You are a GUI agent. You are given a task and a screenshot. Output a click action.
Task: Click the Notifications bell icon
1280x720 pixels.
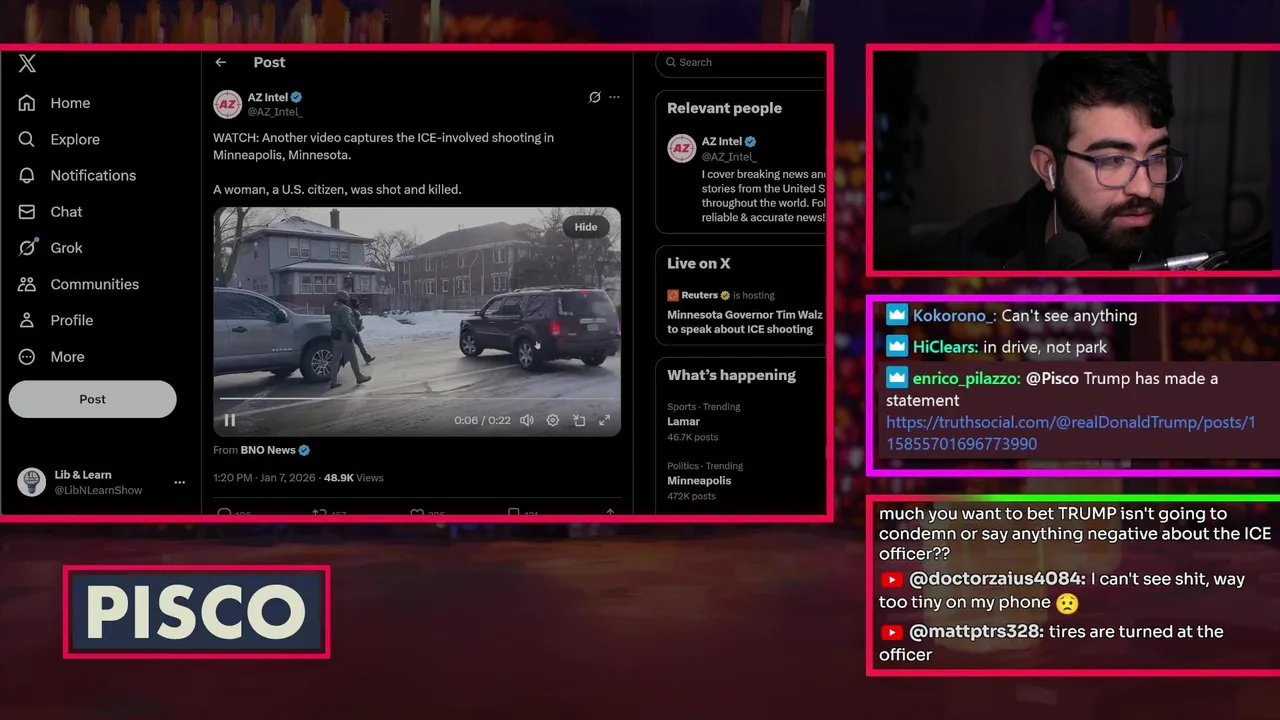pos(27,175)
